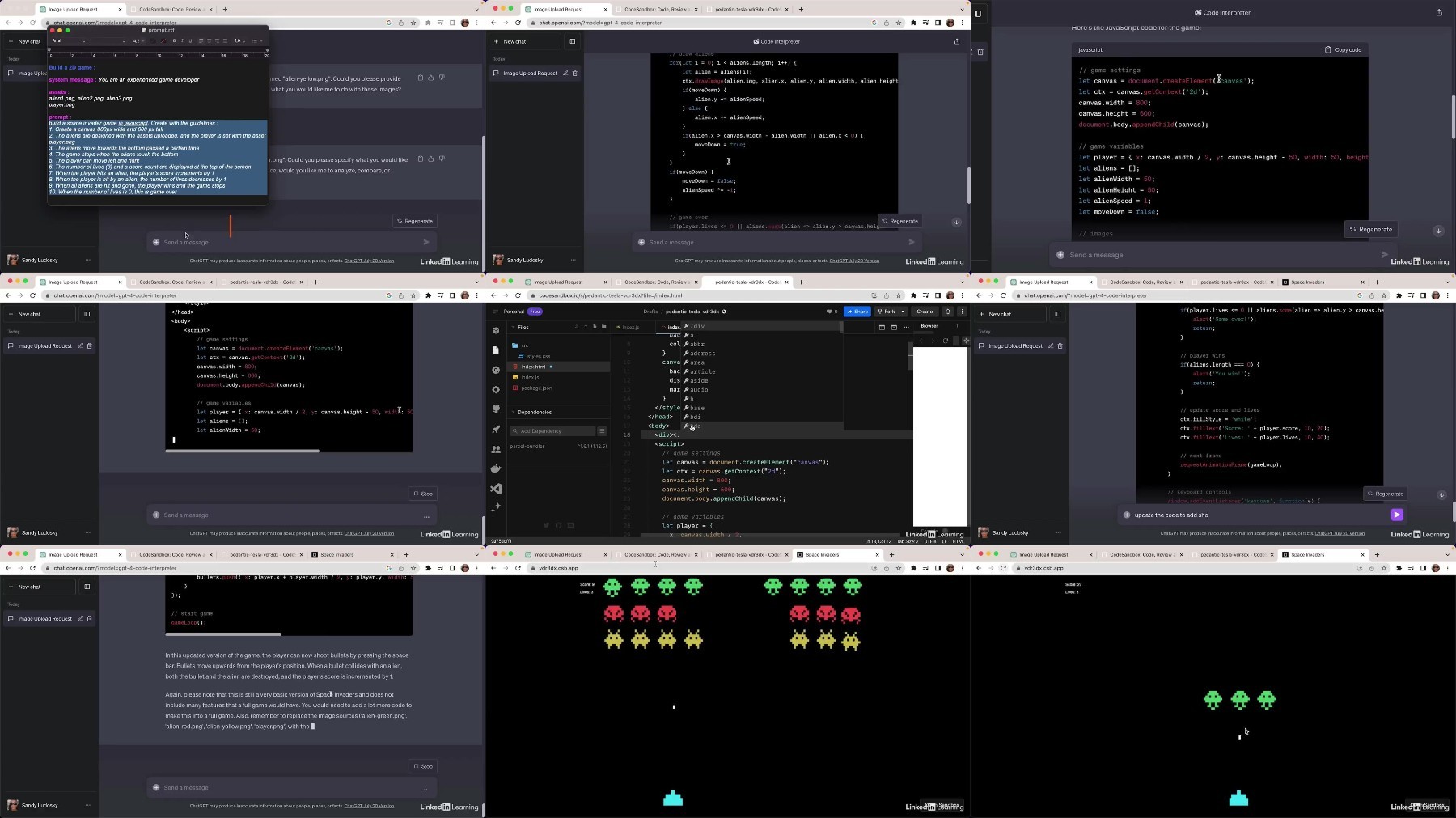Open Search icon in CodeSandbox sidebar
The height and width of the screenshot is (818, 1456).
pos(496,370)
